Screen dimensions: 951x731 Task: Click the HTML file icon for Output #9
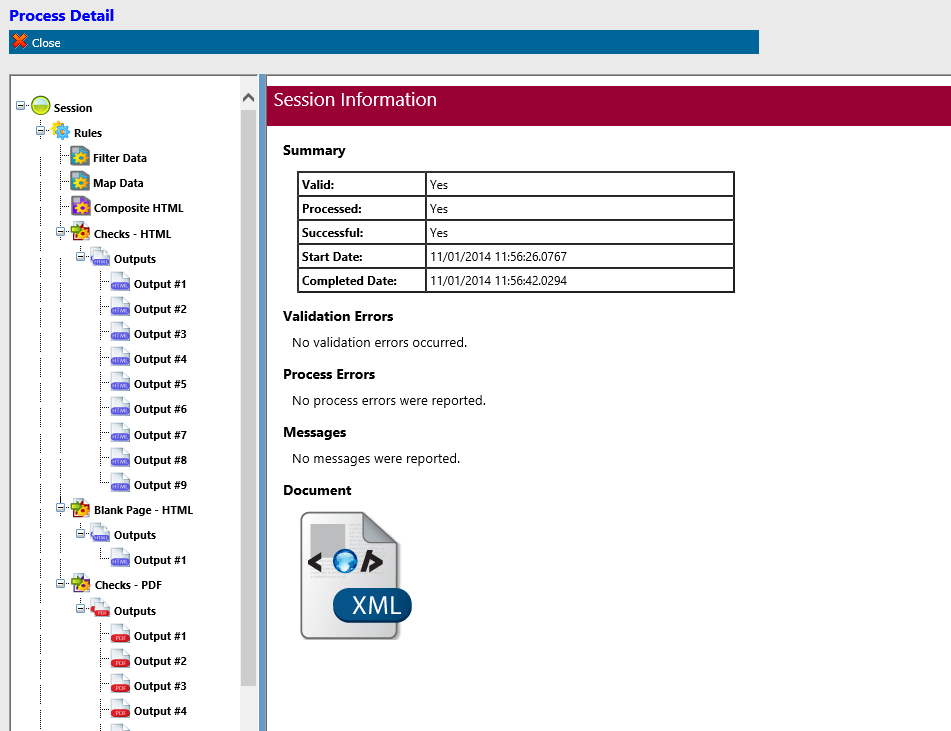[120, 483]
